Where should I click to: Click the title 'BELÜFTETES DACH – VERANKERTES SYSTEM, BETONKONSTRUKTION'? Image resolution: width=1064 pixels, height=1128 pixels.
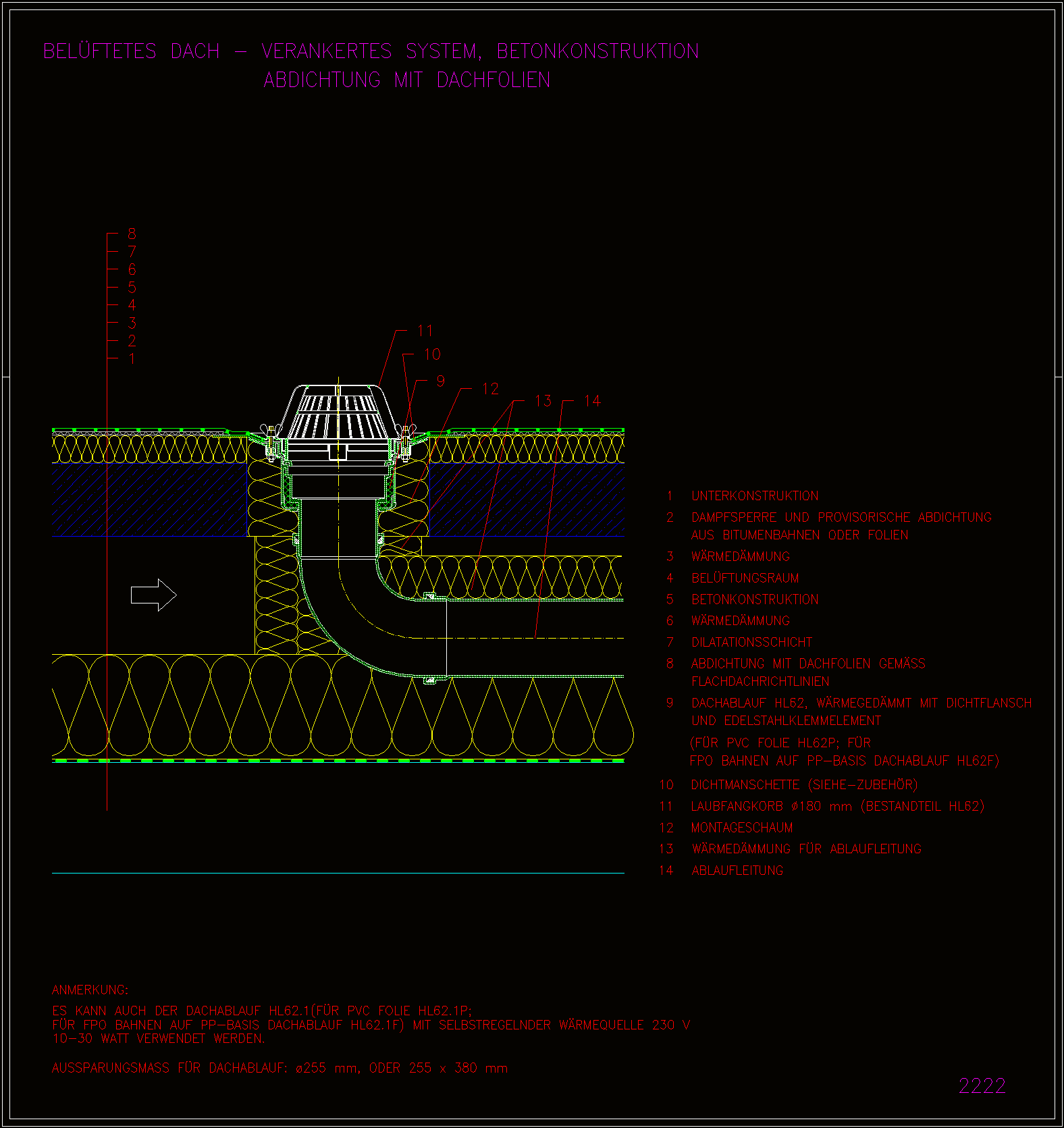coord(371,51)
